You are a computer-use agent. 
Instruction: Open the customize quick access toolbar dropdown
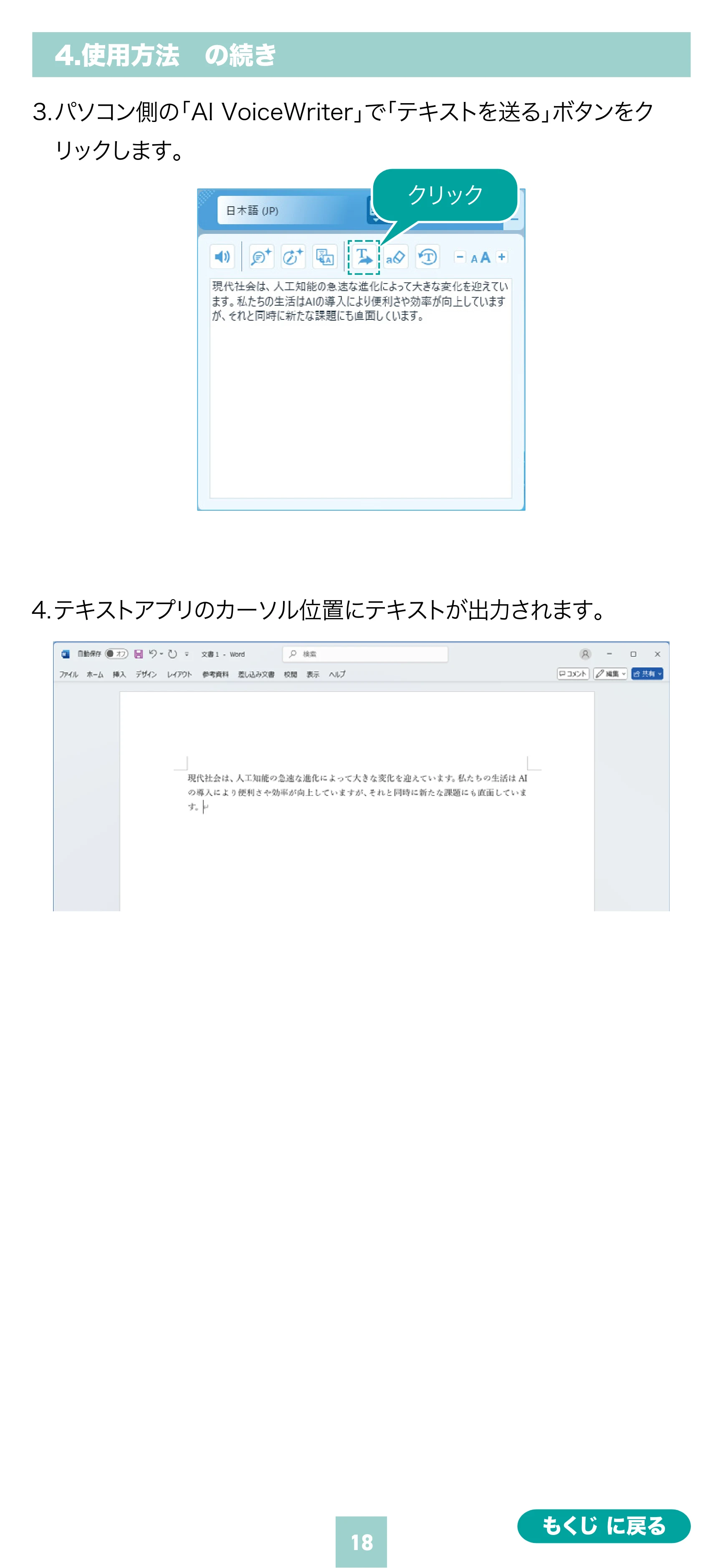[187, 654]
